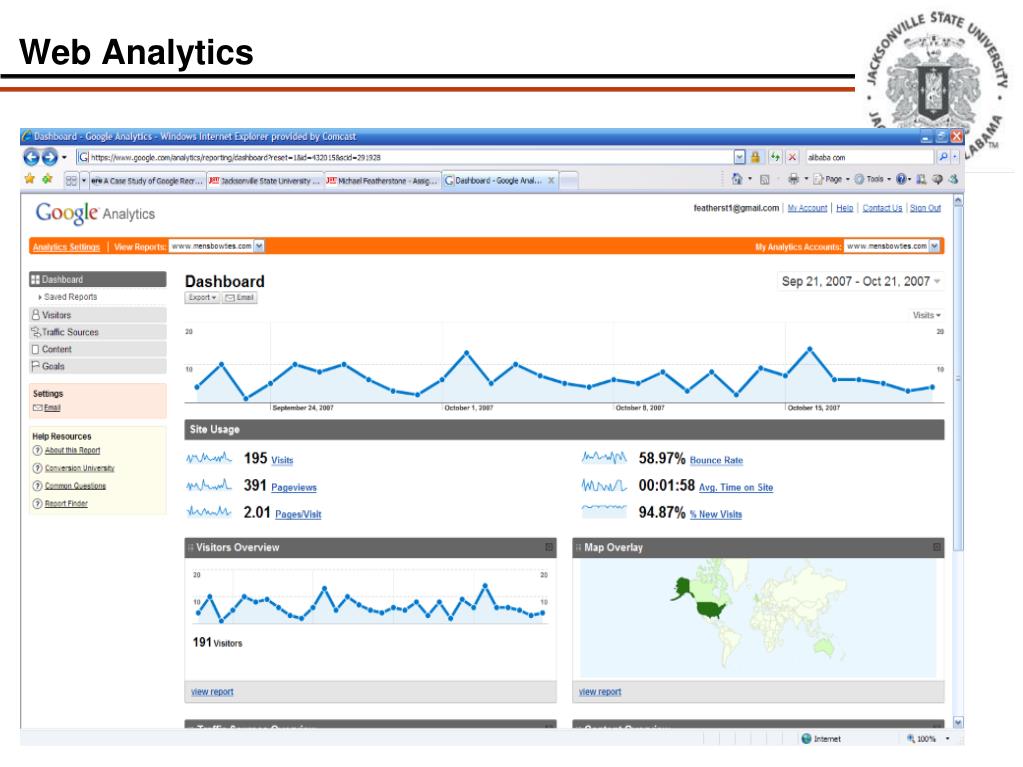
Task: Click the Google Analytics logo
Action: 95,213
